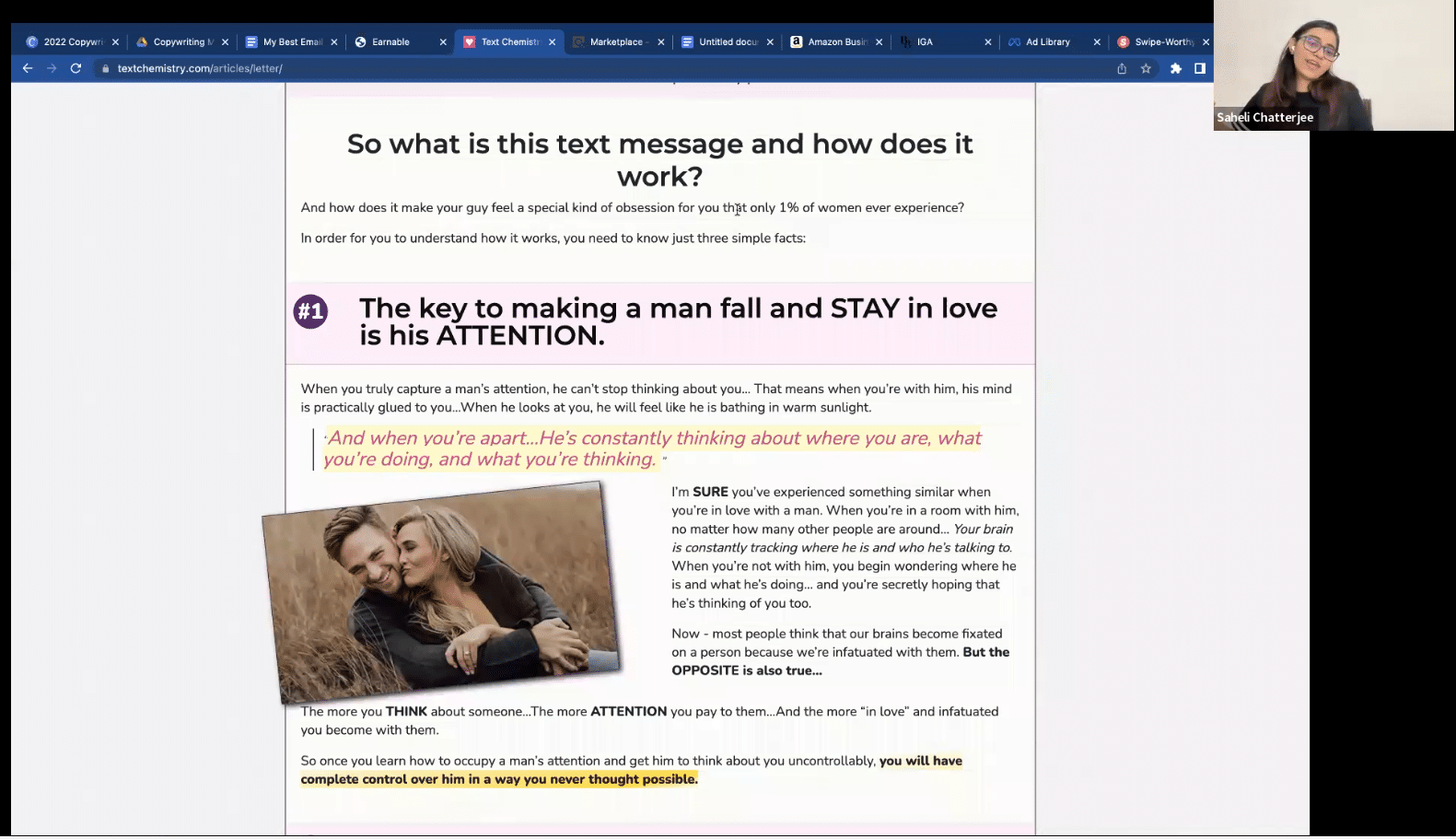This screenshot has width=1456, height=839.
Task: Click the line 'The more you THINK about someone'
Action: click(x=649, y=720)
